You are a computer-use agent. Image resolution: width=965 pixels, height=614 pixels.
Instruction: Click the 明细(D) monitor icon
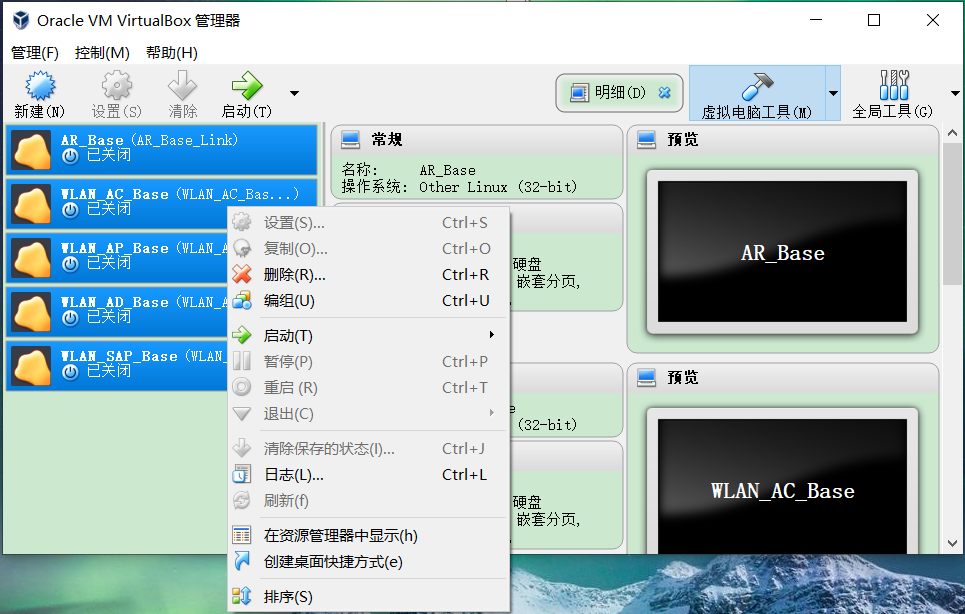point(578,91)
